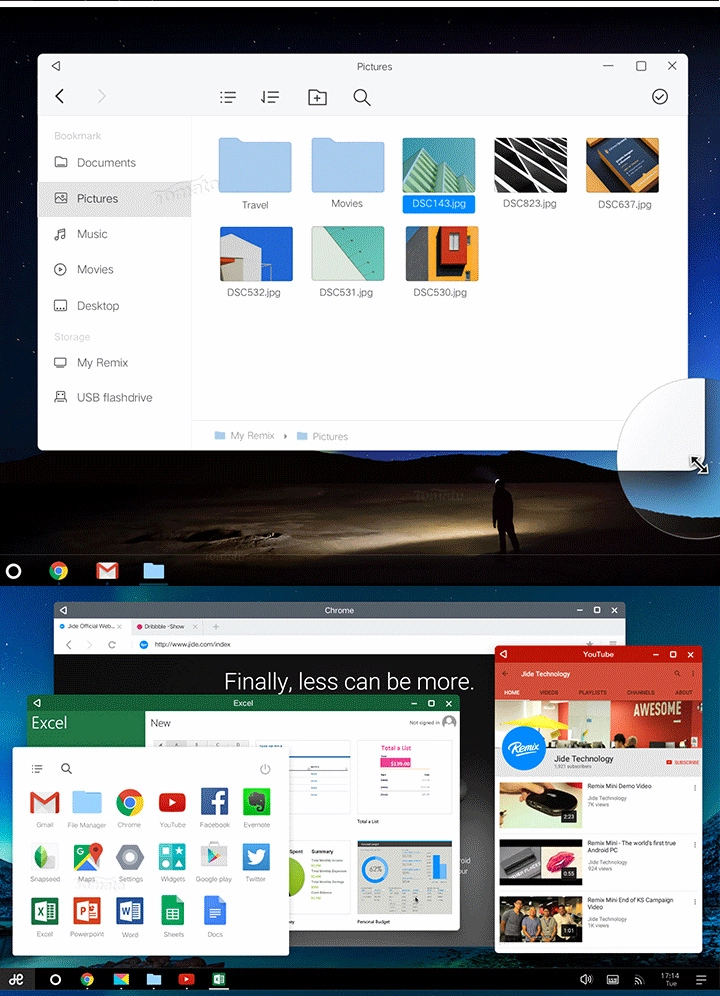The image size is (720, 996).
Task: Open Google play in the app launcher
Action: 214,862
